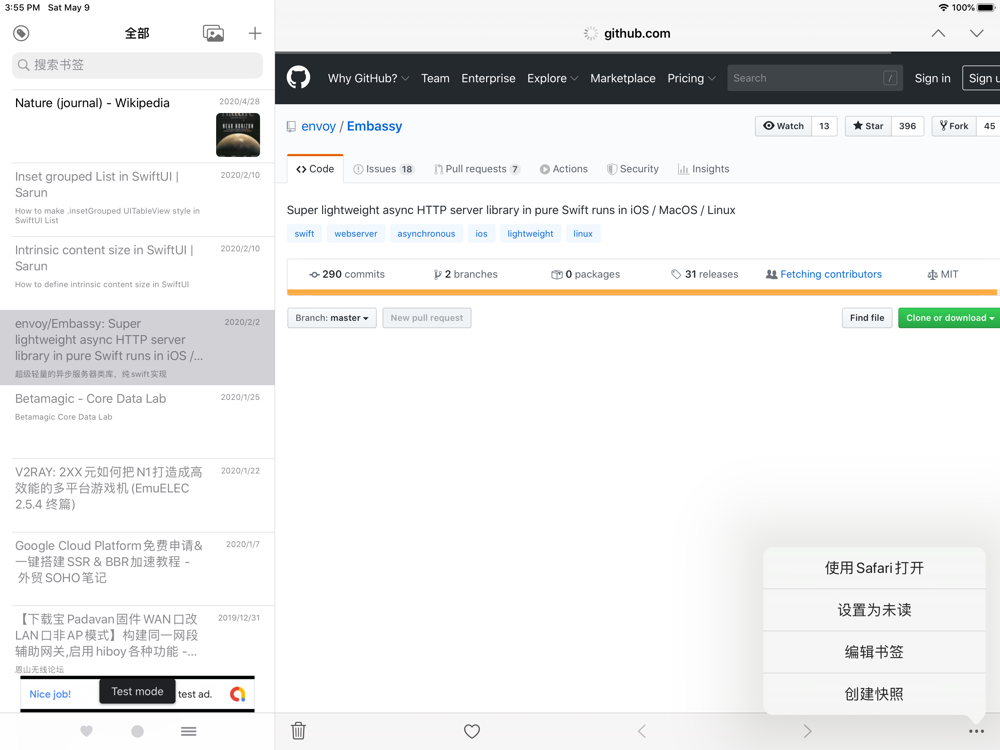Sign in to GitHub

coord(932,78)
